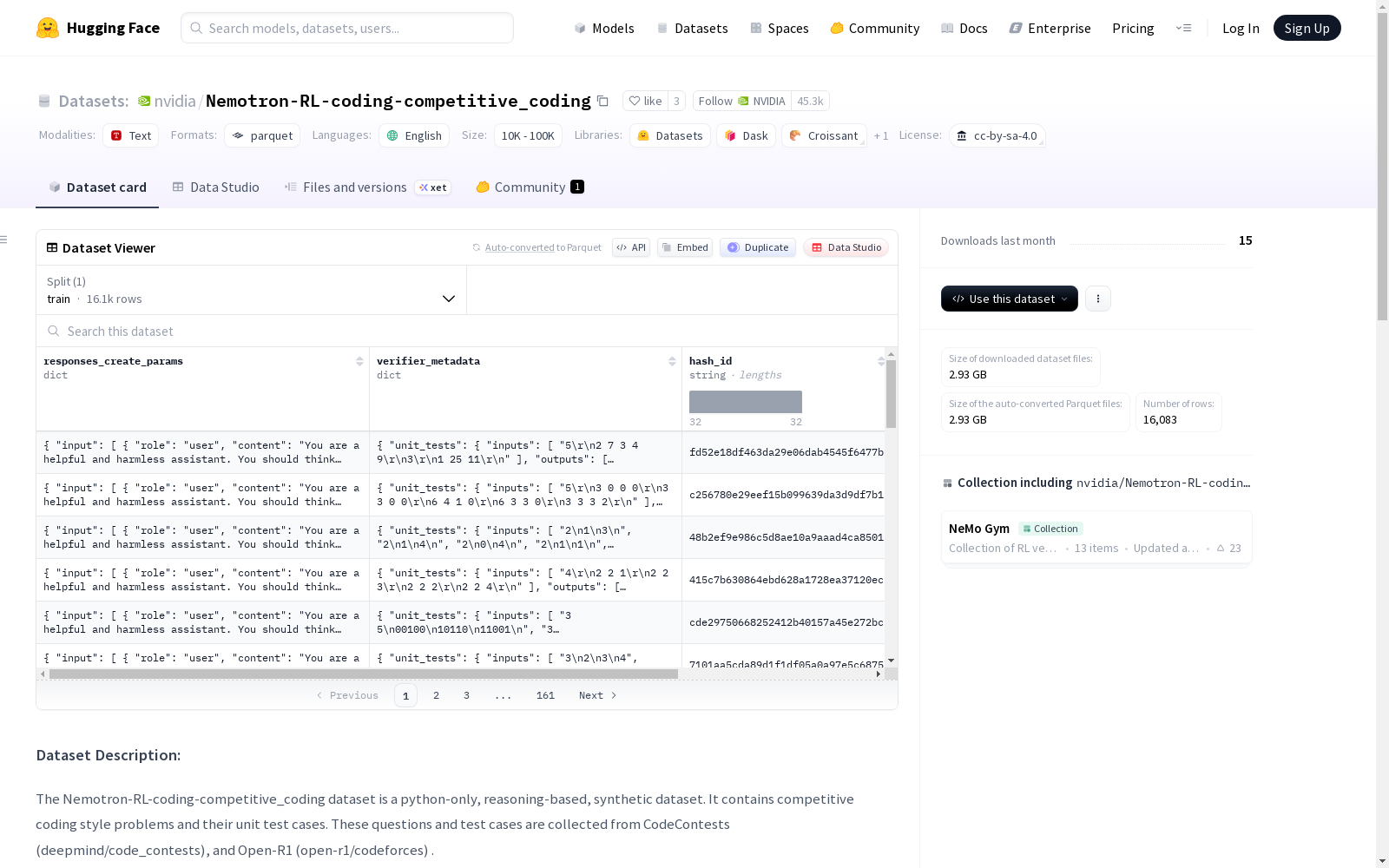Select the Datasets library tag
This screenshot has height=868, width=1389.
(670, 135)
